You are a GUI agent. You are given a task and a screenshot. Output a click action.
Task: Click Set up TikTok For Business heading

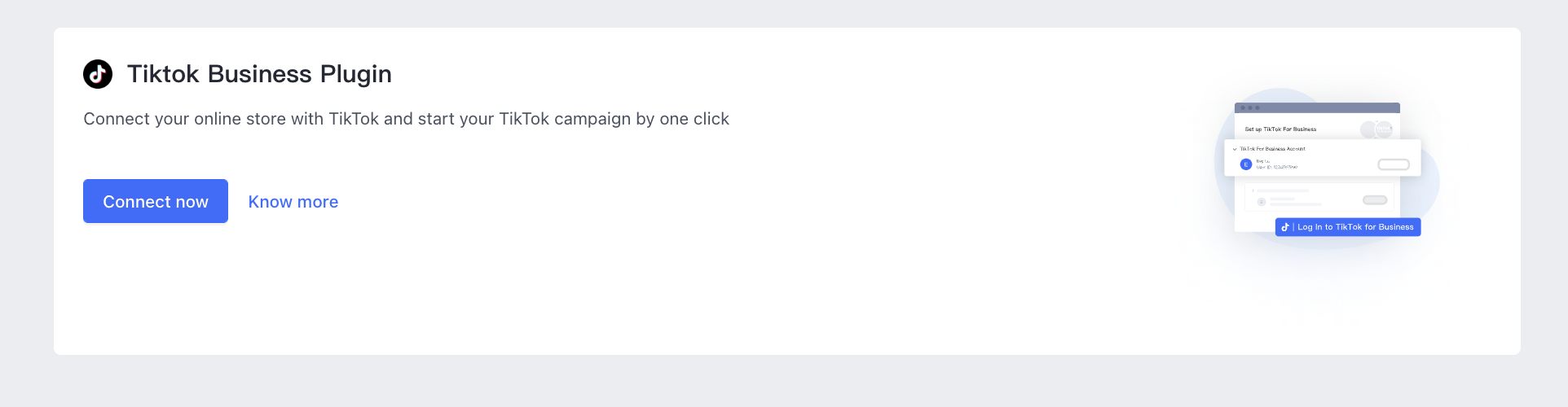(x=1280, y=129)
